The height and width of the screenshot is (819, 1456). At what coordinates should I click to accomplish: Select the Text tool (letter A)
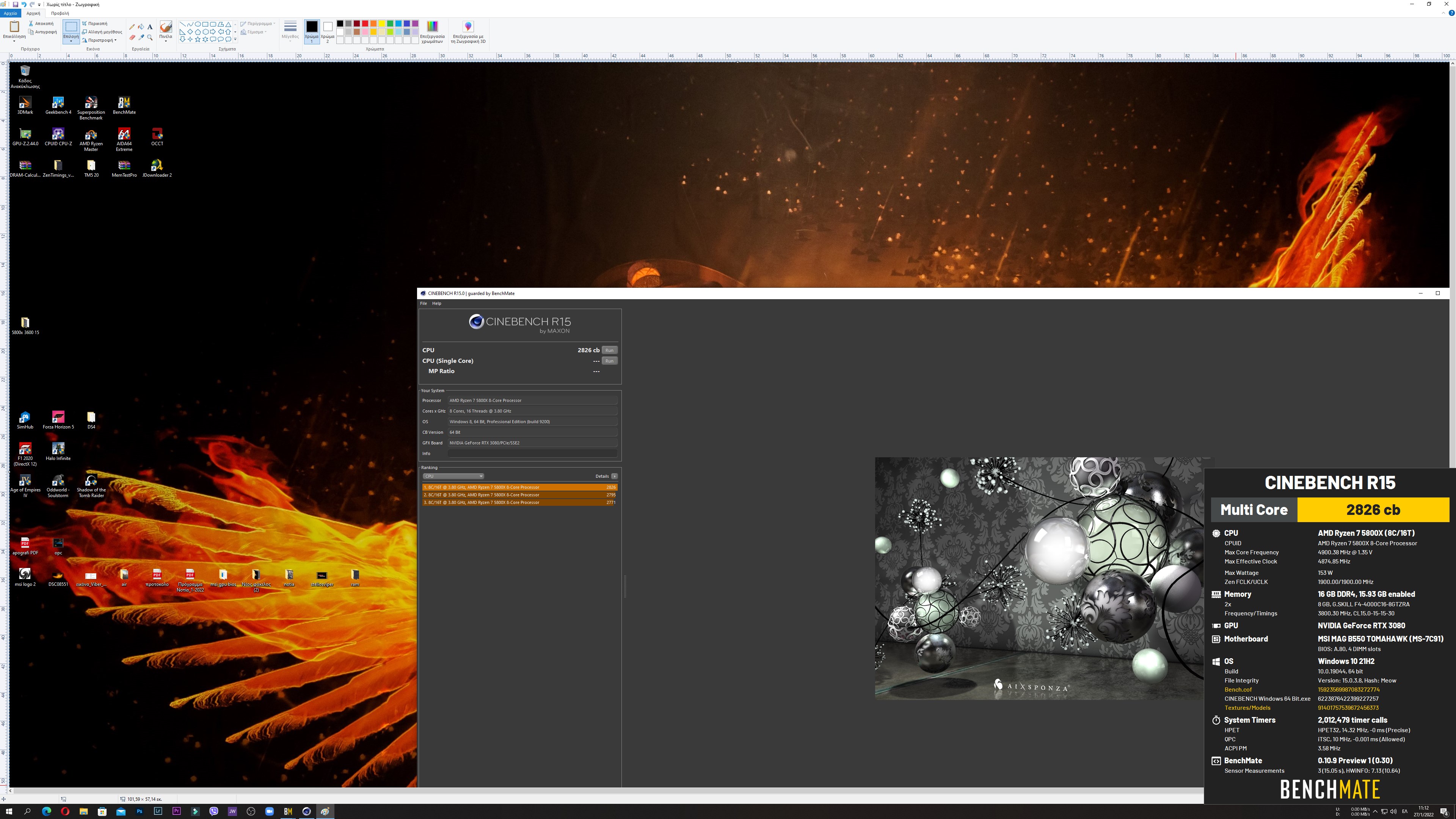point(150,27)
